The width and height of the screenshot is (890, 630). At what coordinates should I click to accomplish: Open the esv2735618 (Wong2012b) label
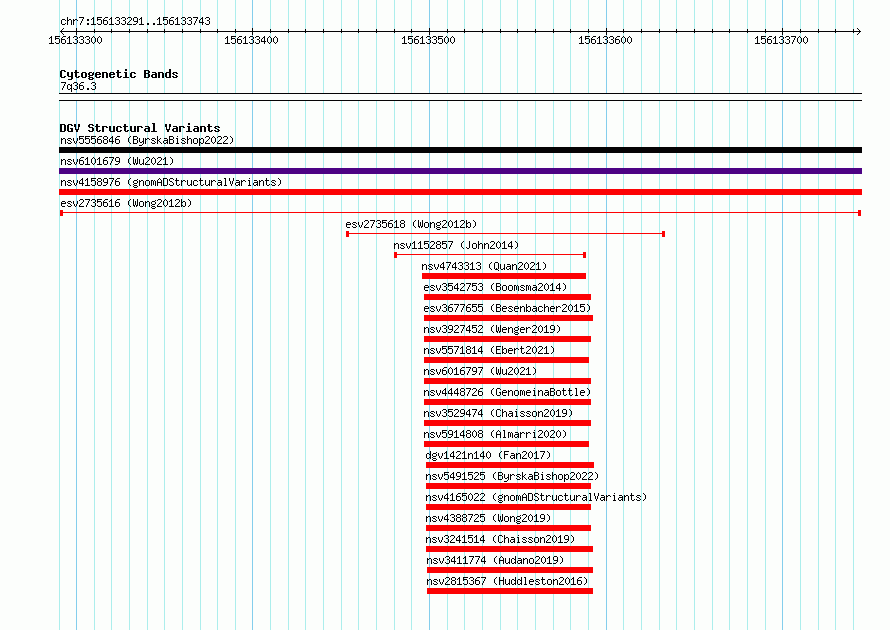pos(411,224)
